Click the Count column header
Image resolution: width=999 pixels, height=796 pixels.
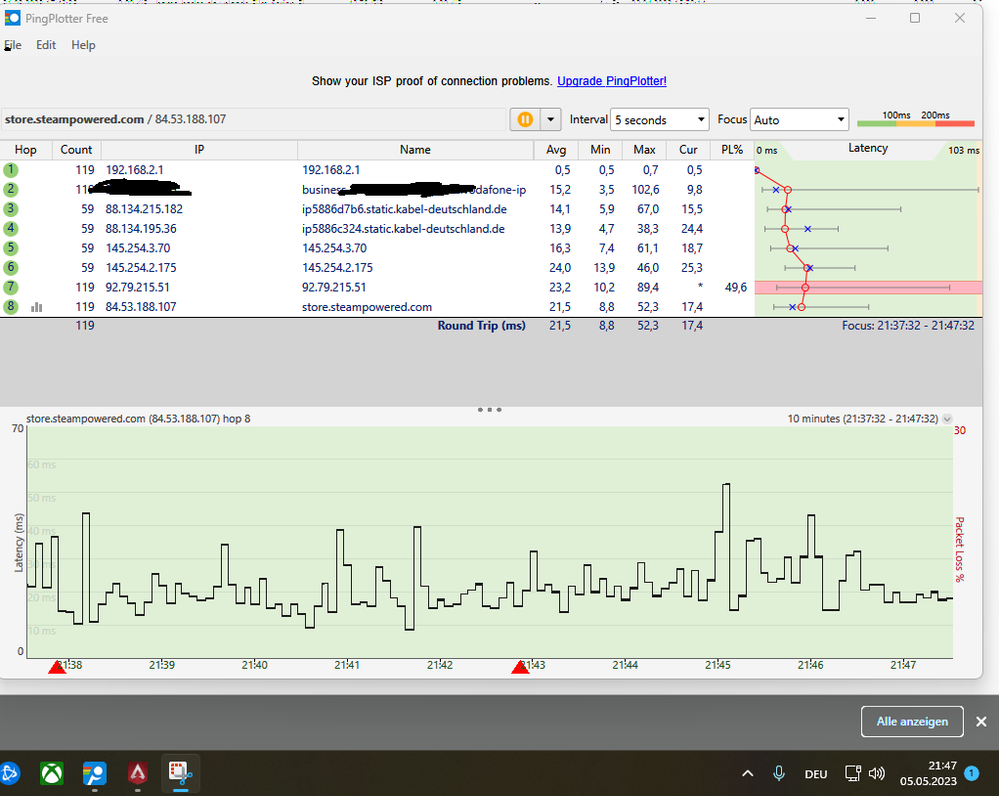[x=76, y=150]
